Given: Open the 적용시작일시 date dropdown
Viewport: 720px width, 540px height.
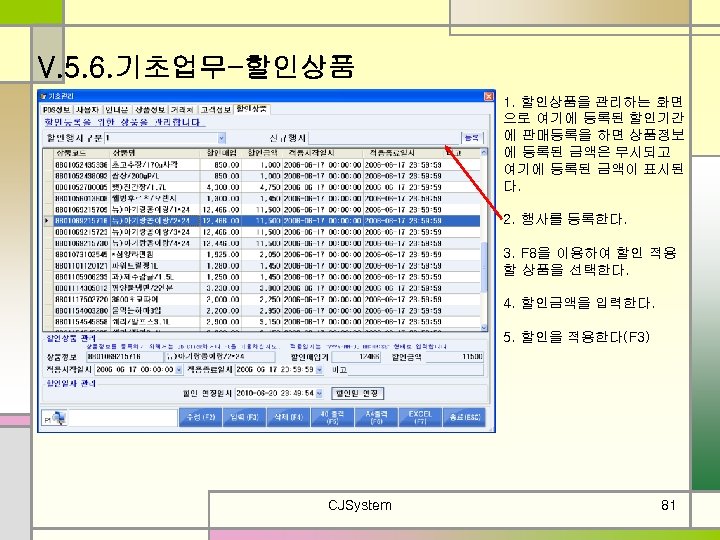Looking at the screenshot, I should coord(179,369).
